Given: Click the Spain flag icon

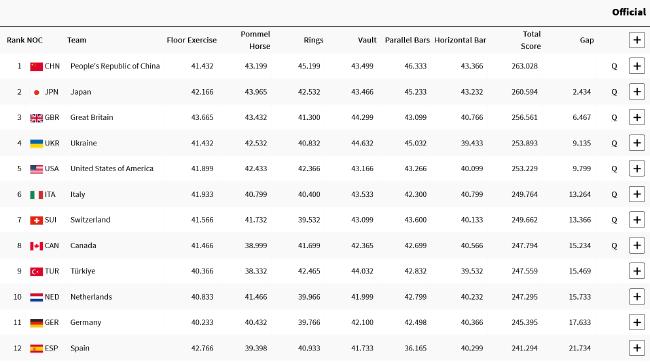Looking at the screenshot, I should tap(36, 348).
